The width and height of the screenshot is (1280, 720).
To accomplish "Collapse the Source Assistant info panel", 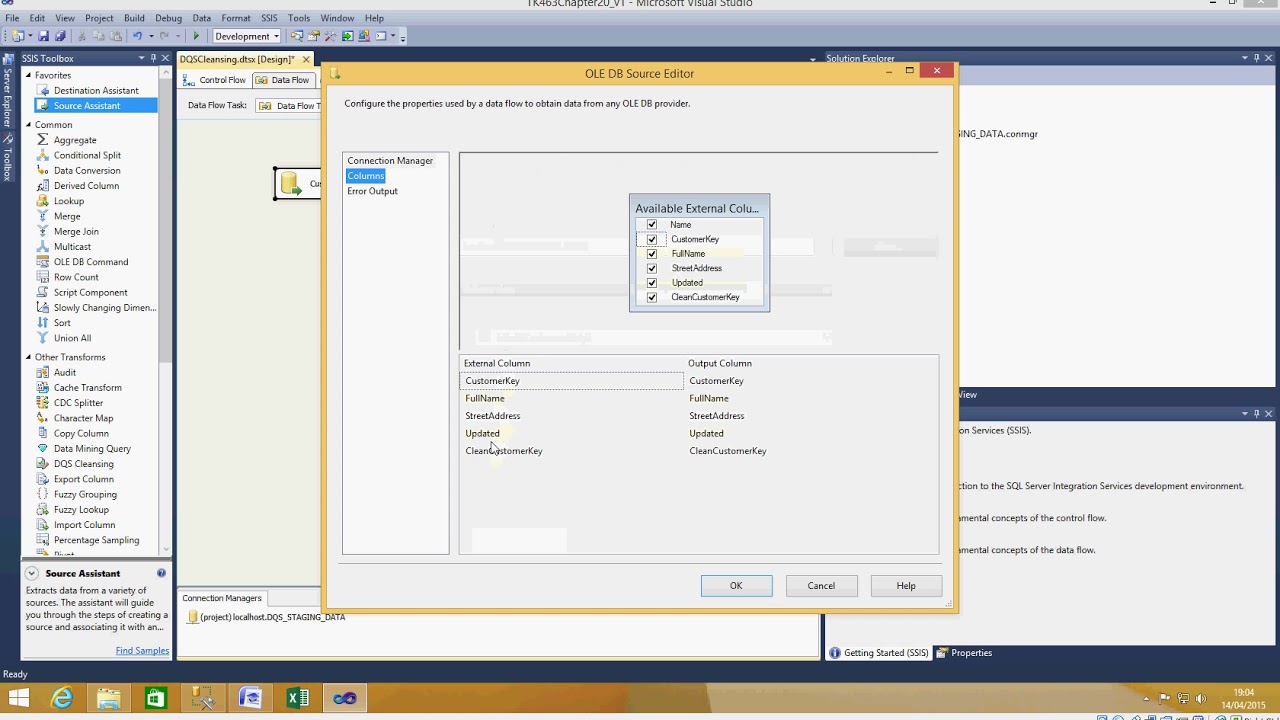I will (32, 573).
